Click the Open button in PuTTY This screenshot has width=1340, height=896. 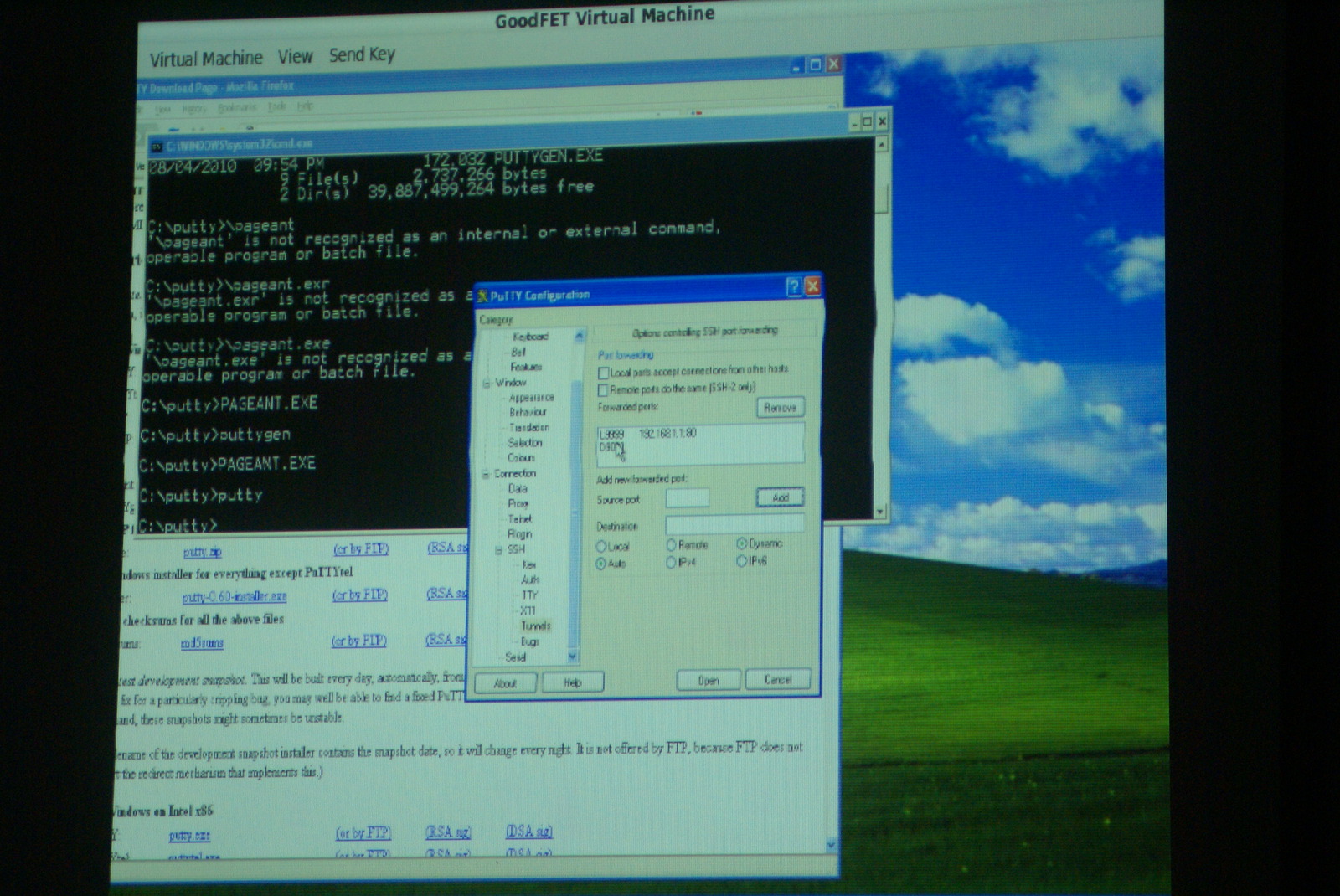(x=708, y=681)
